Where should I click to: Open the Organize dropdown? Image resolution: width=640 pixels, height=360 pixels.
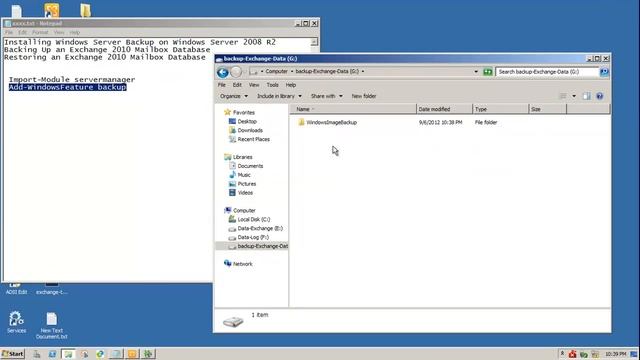(234, 96)
